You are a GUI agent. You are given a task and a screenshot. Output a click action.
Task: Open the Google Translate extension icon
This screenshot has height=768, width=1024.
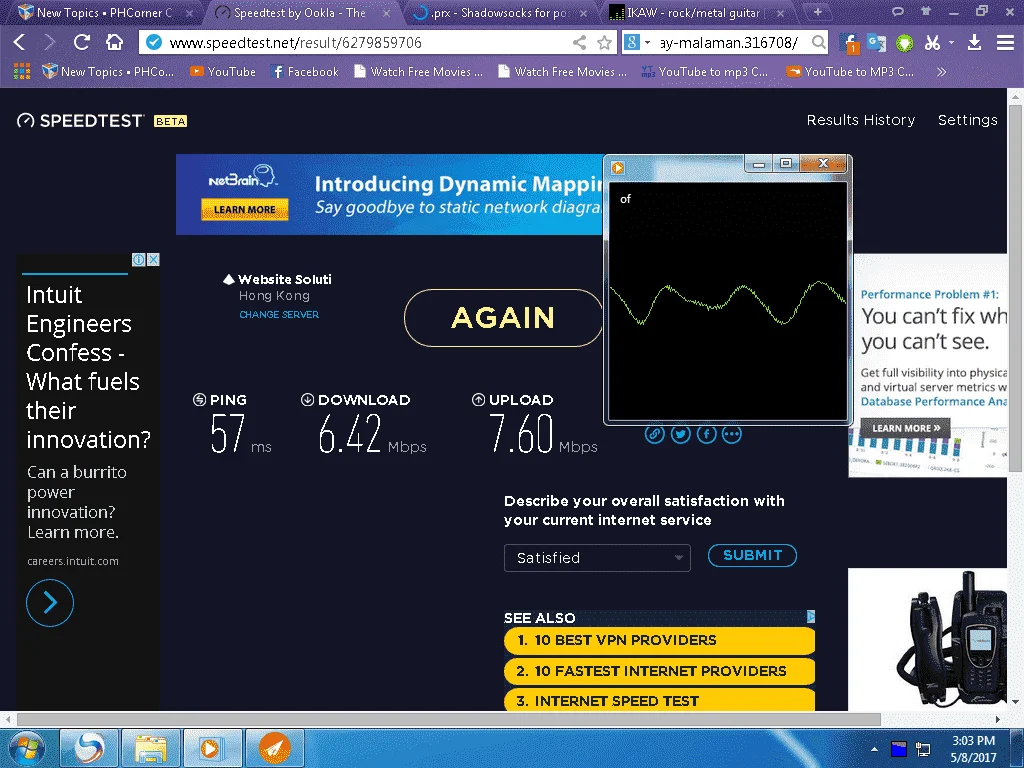pos(876,43)
